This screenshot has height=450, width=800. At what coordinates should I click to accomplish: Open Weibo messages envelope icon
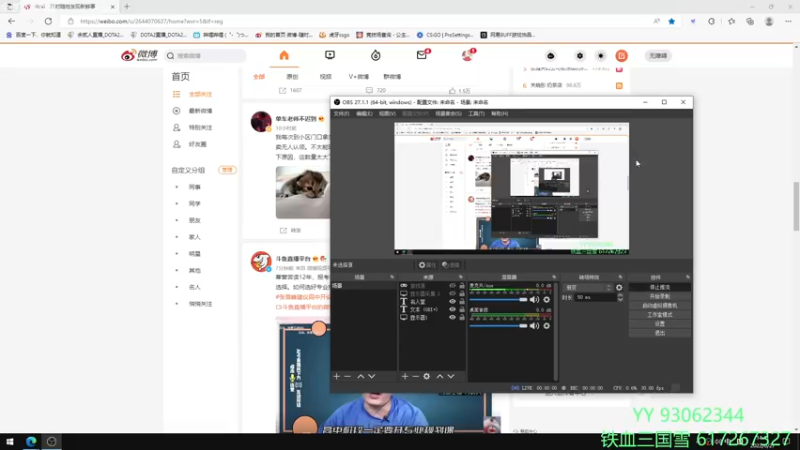(x=421, y=55)
